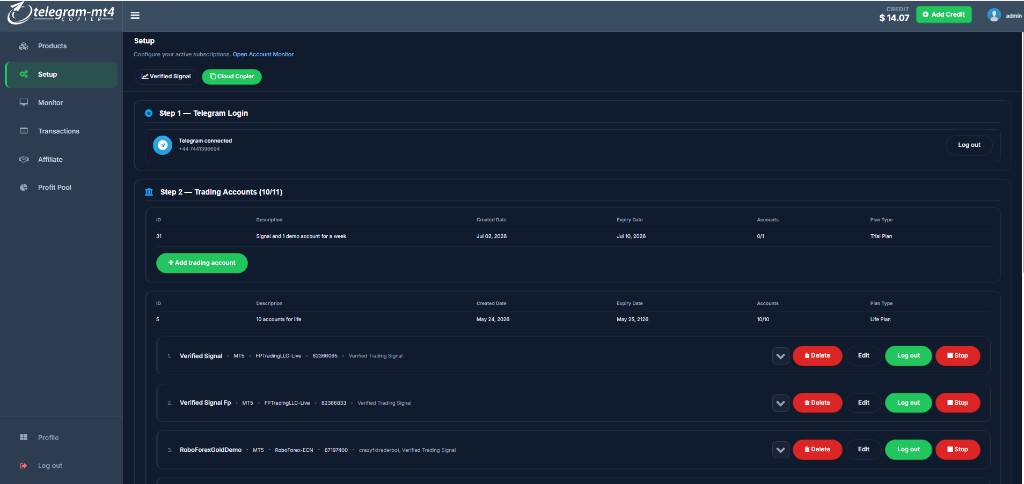Image resolution: width=1024 pixels, height=484 pixels.
Task: Click the "Step 1 — Telegram Login" heading
Action: [x=204, y=113]
